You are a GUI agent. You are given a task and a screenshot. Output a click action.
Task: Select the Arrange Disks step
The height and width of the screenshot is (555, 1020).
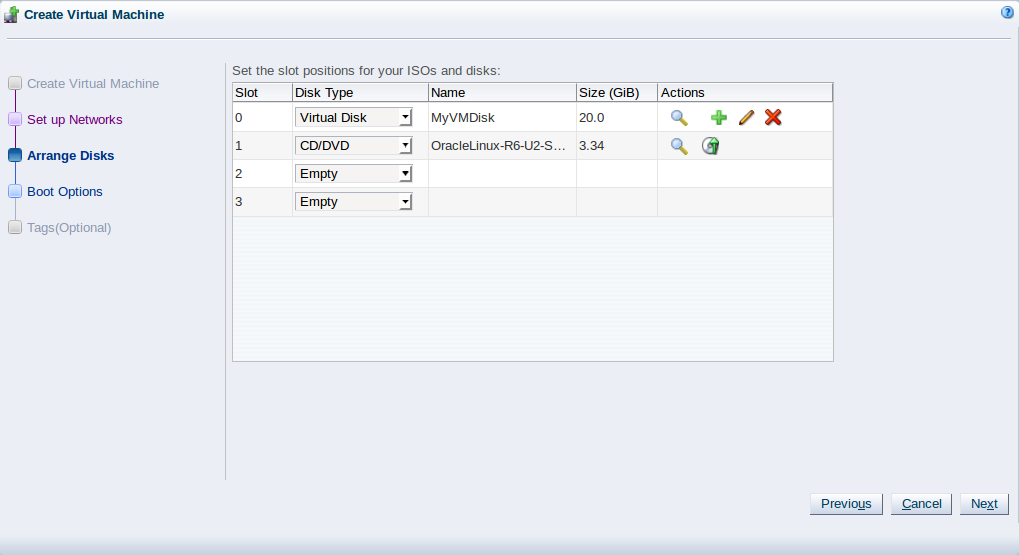(x=71, y=156)
